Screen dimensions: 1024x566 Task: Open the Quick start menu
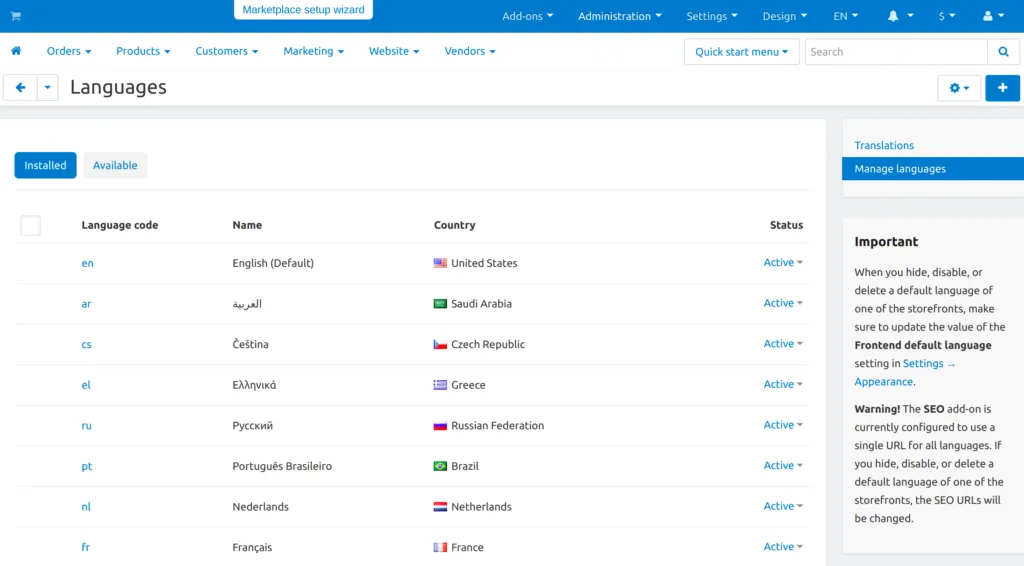741,52
